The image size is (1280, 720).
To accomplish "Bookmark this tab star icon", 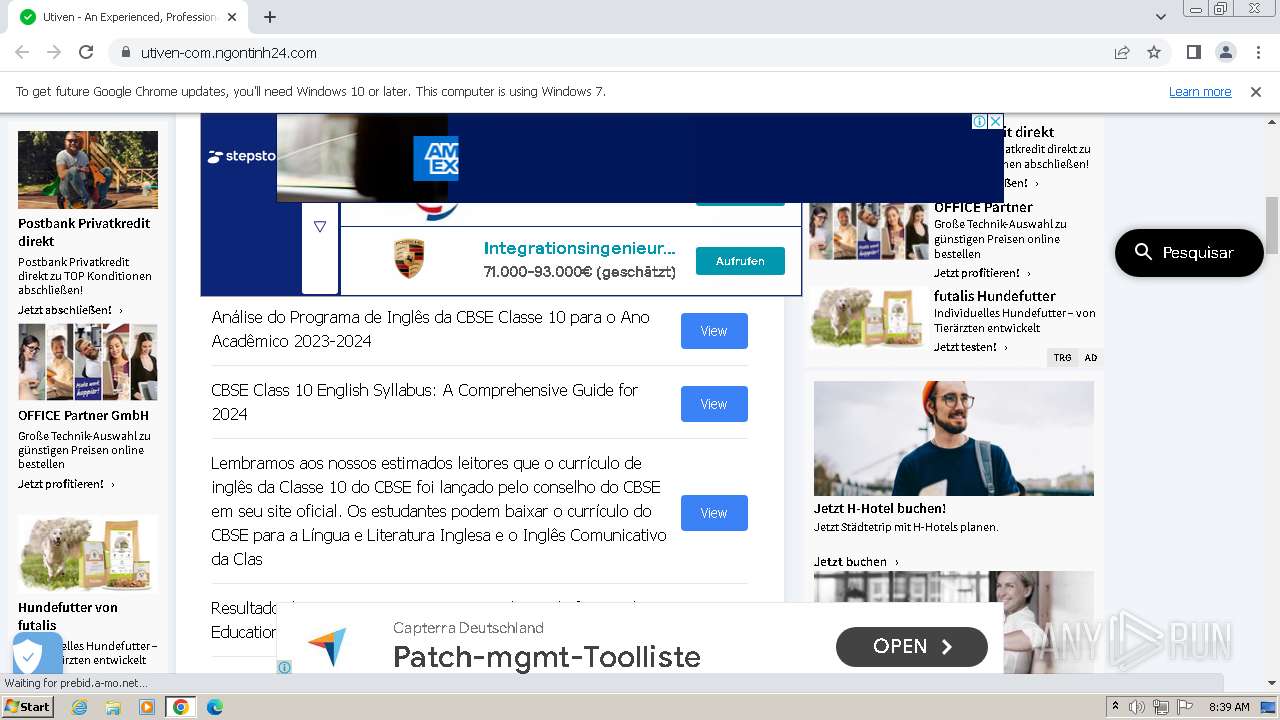I will pos(1154,52).
